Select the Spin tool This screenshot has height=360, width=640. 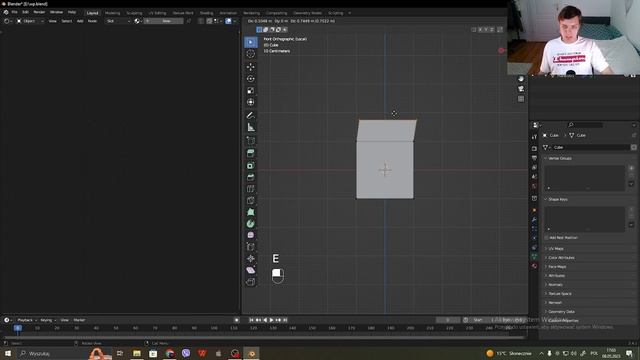click(x=251, y=224)
